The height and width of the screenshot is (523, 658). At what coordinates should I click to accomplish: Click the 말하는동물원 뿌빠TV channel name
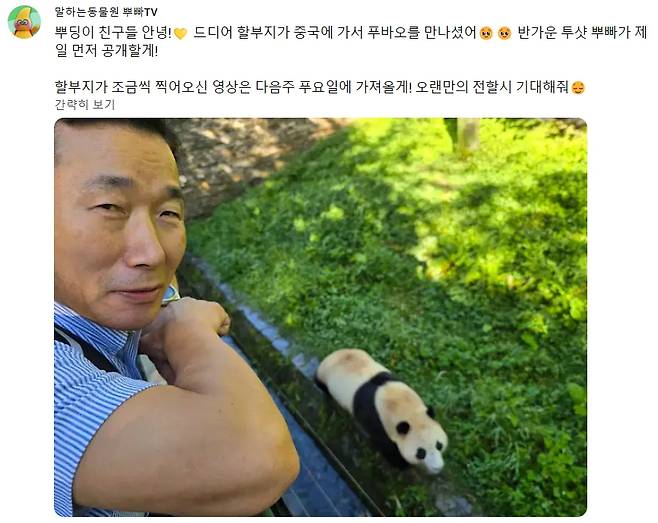(x=106, y=12)
